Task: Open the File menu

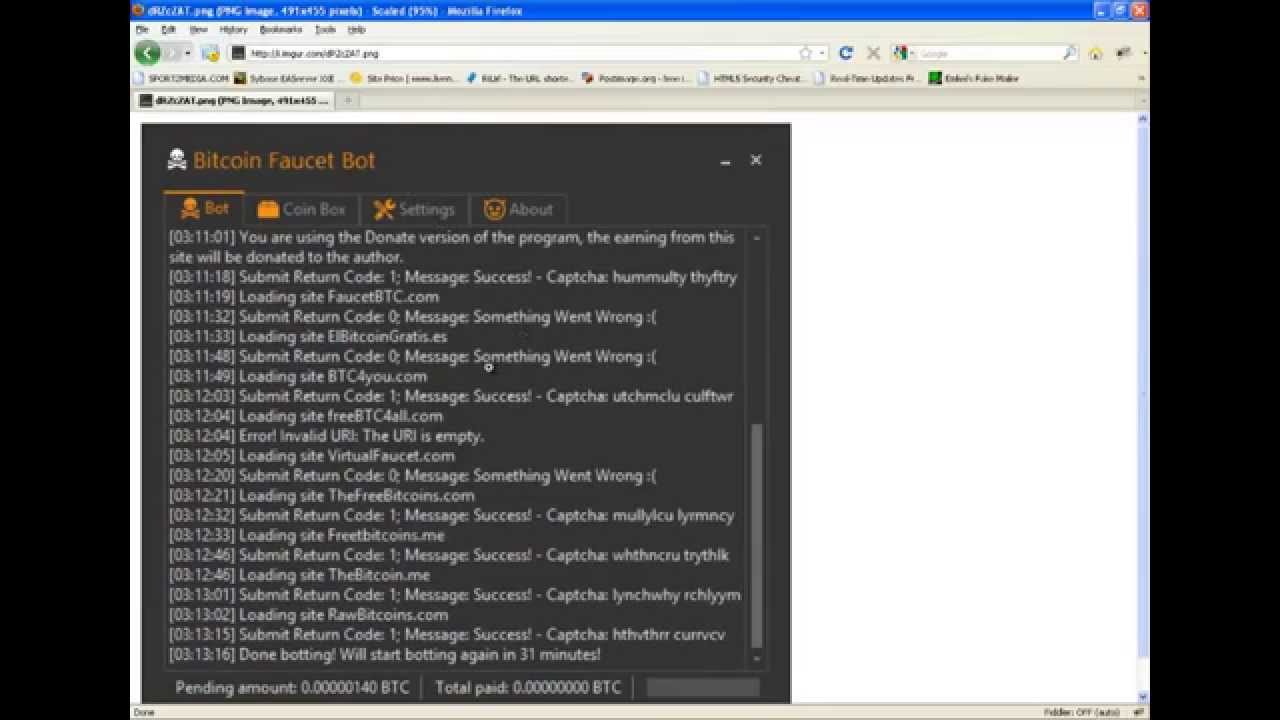Action: (142, 30)
